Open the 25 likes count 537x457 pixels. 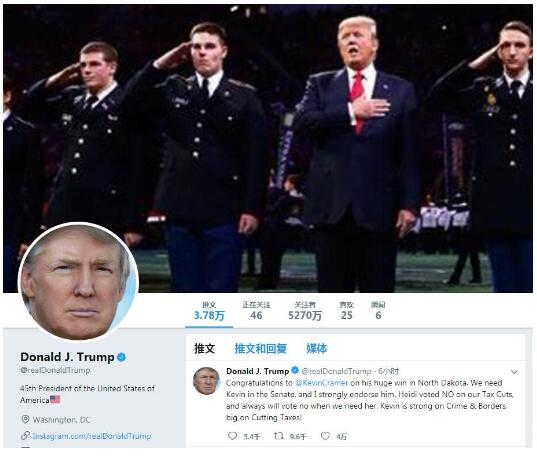[x=347, y=311]
